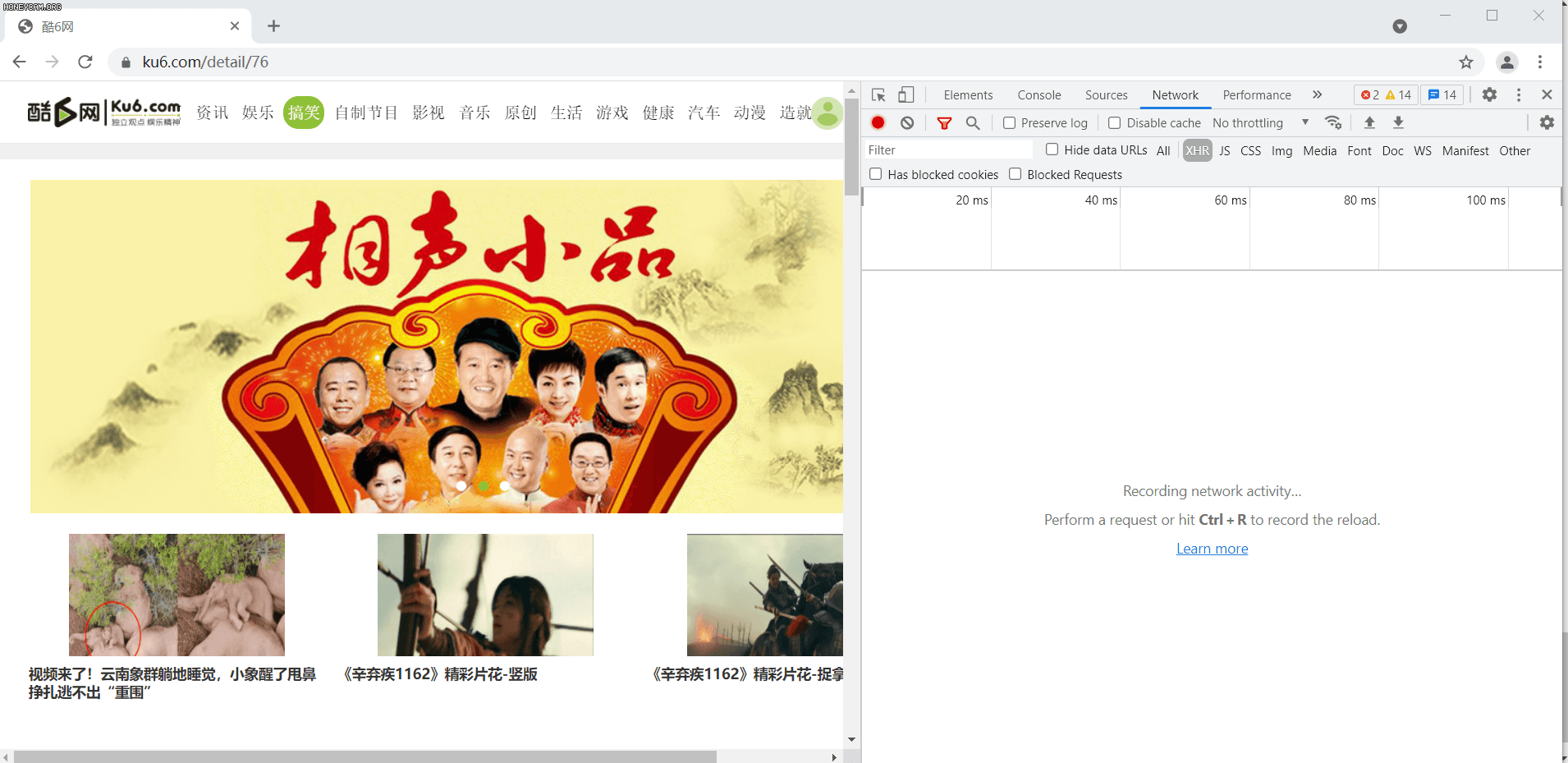Open the 娱乐 navigation section
Screen dimensions: 1568x763
258,113
